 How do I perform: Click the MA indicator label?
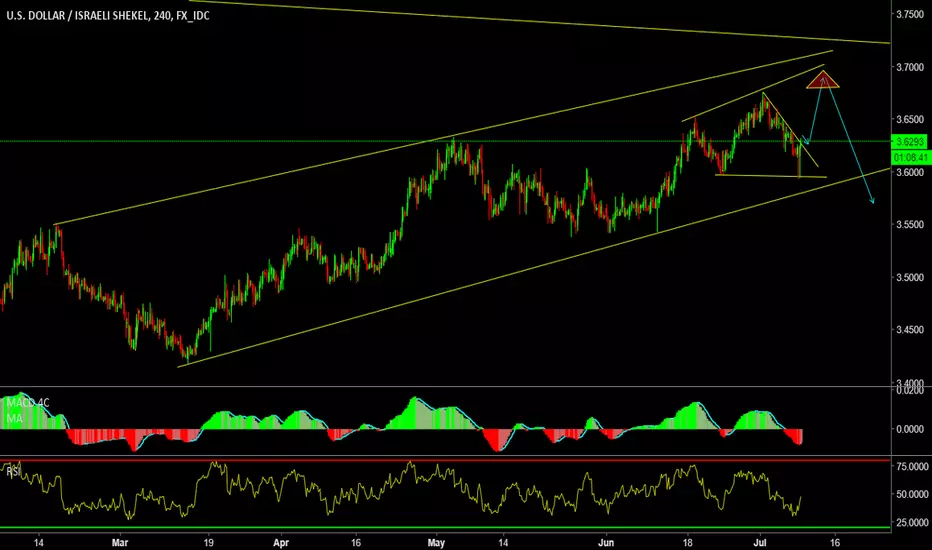pyautogui.click(x=14, y=419)
